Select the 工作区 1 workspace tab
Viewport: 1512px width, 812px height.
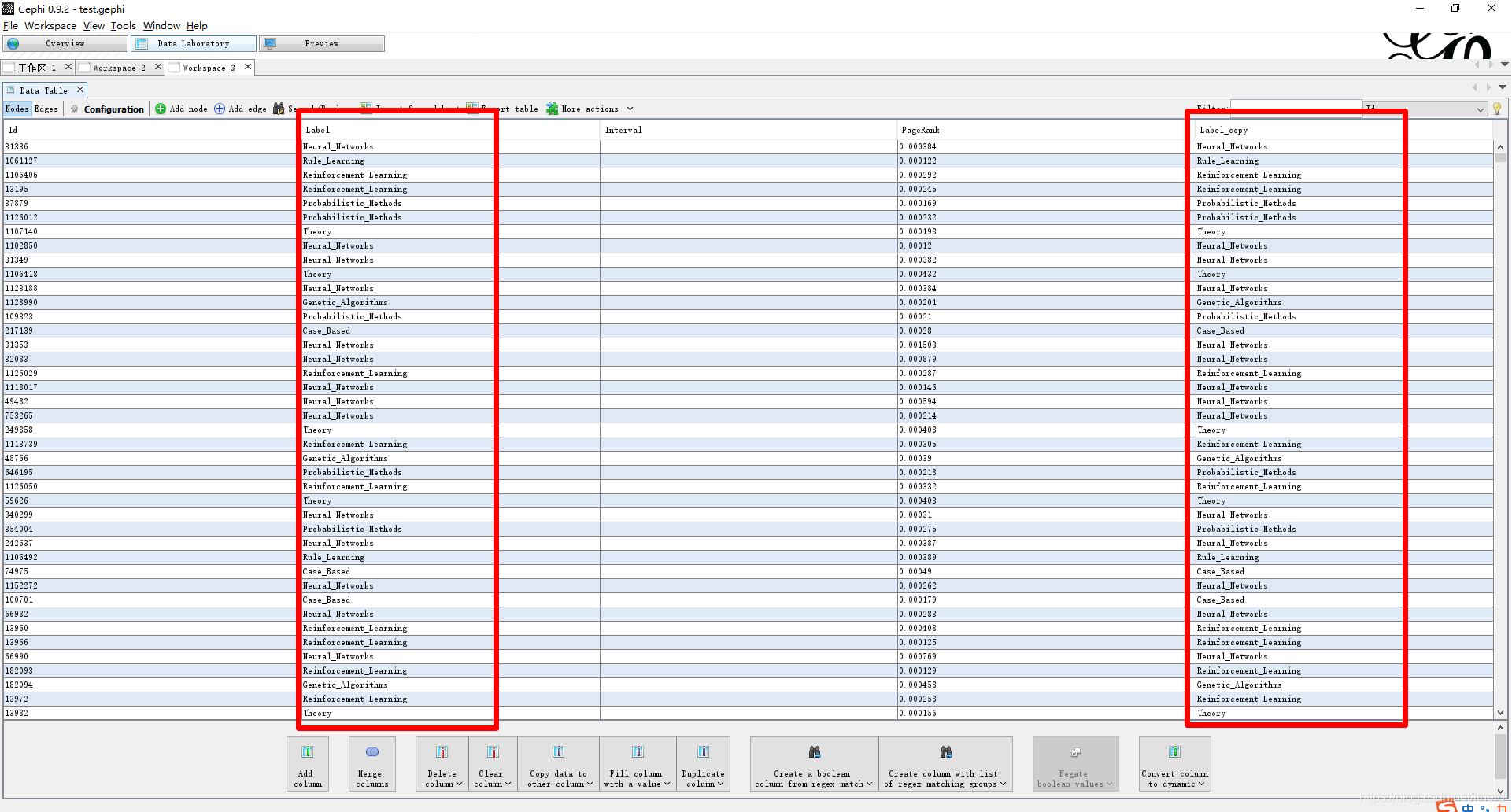click(37, 68)
